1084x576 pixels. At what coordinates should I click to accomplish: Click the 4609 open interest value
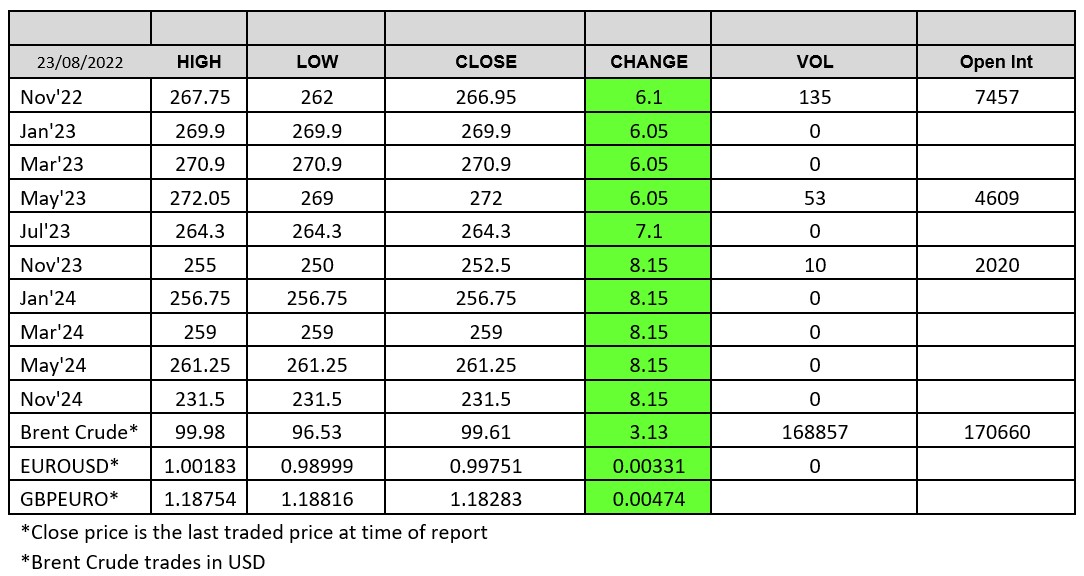(995, 198)
